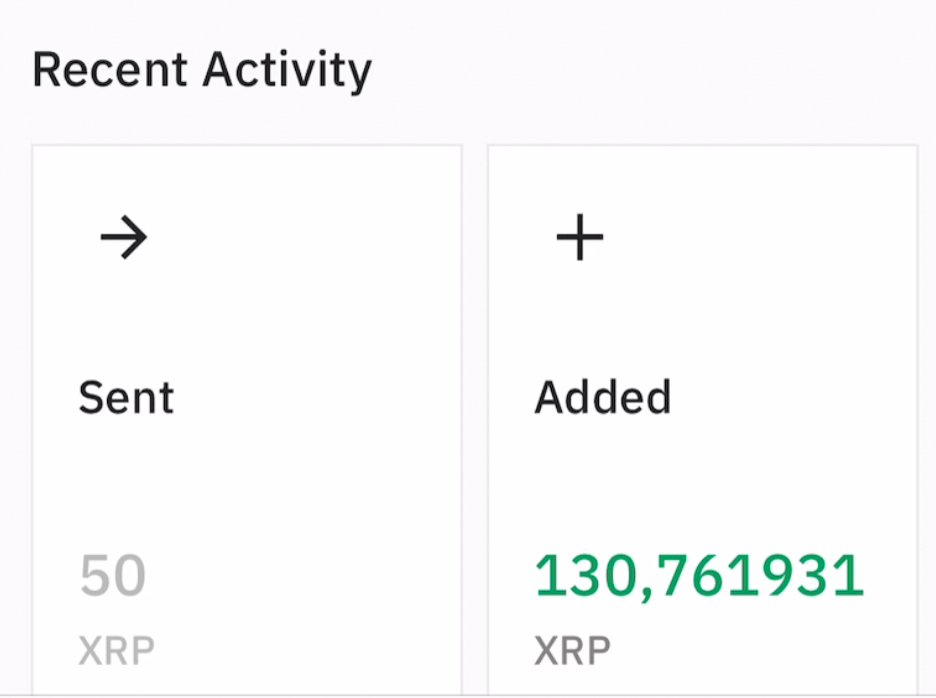Click the gap between the two activity cards
Viewport: 936px width, 698px height.
coord(475,420)
